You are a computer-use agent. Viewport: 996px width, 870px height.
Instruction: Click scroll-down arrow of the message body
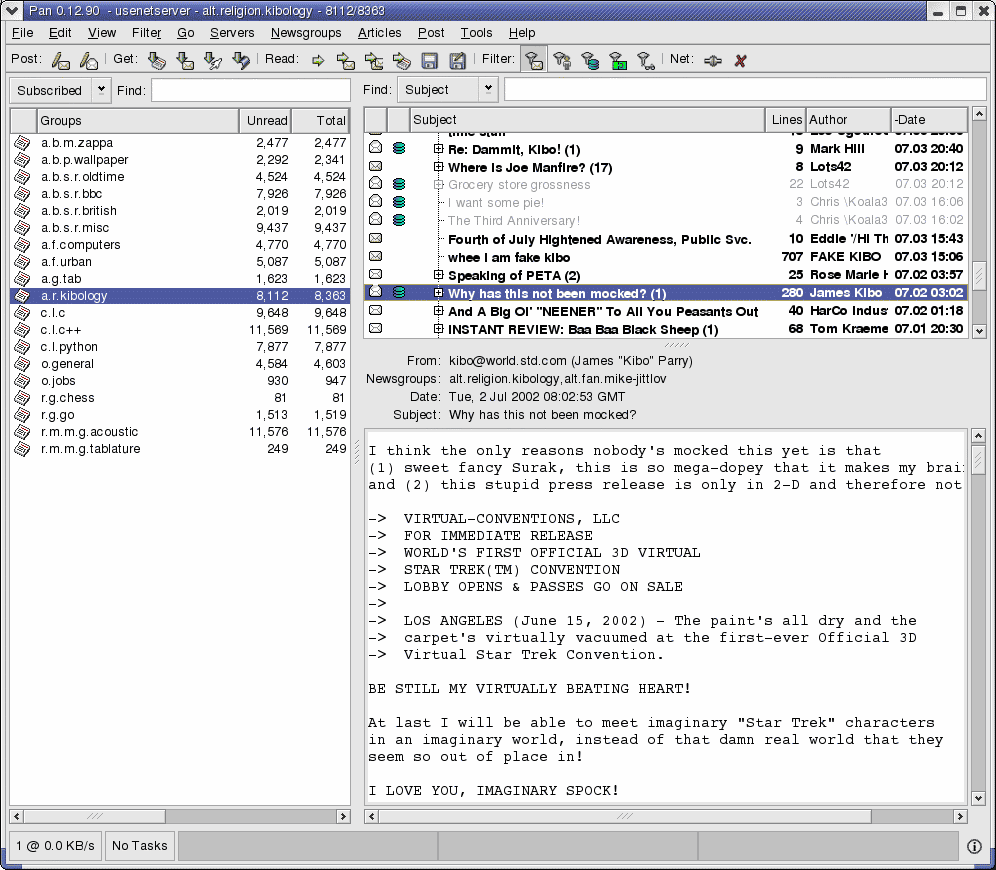(x=978, y=798)
